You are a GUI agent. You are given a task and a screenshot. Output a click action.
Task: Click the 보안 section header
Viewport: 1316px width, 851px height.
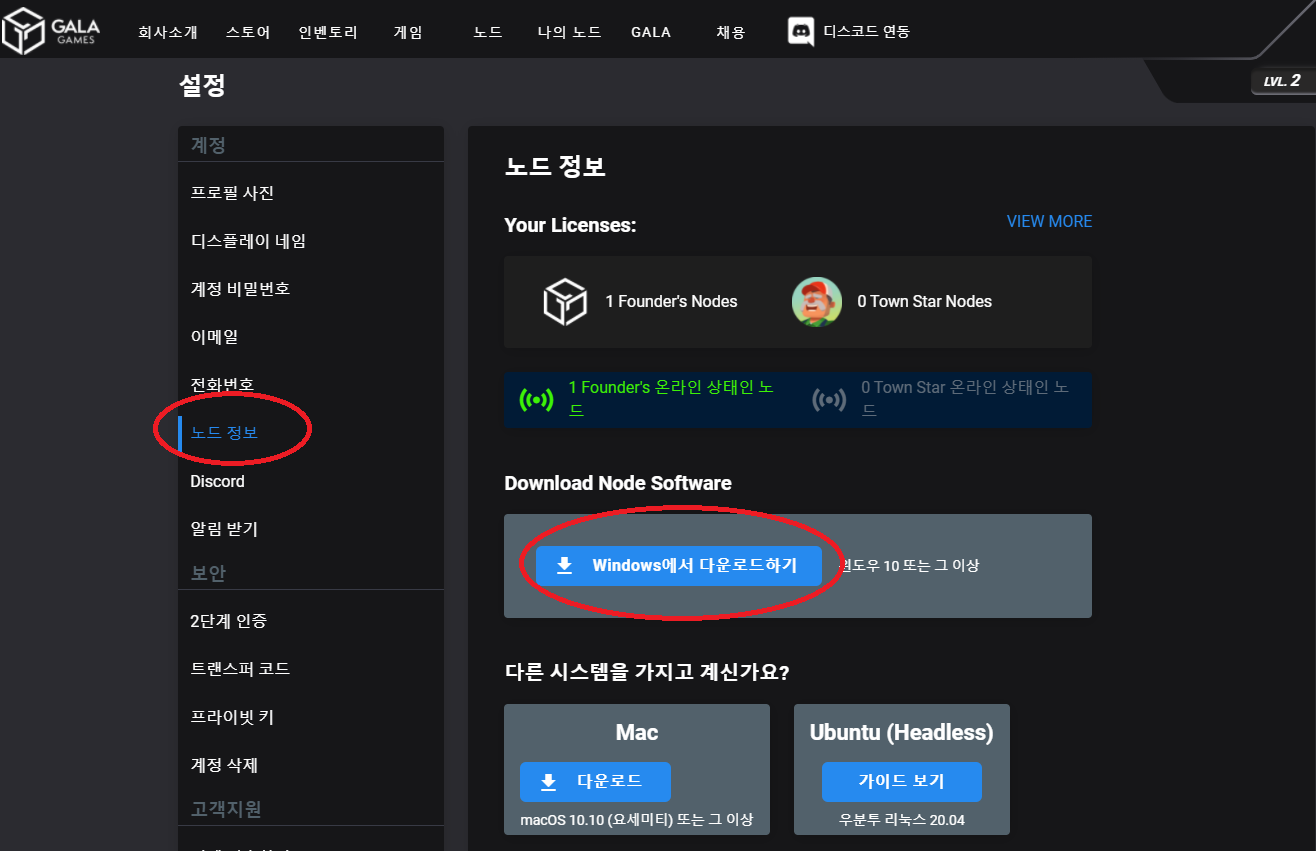point(209,573)
